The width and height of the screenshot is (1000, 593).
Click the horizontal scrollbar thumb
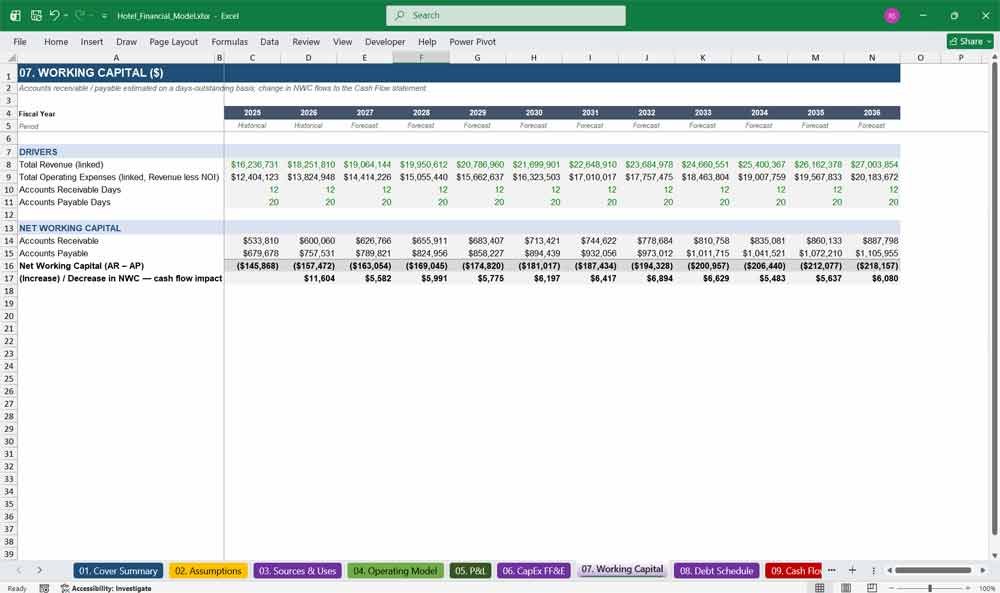(x=933, y=570)
